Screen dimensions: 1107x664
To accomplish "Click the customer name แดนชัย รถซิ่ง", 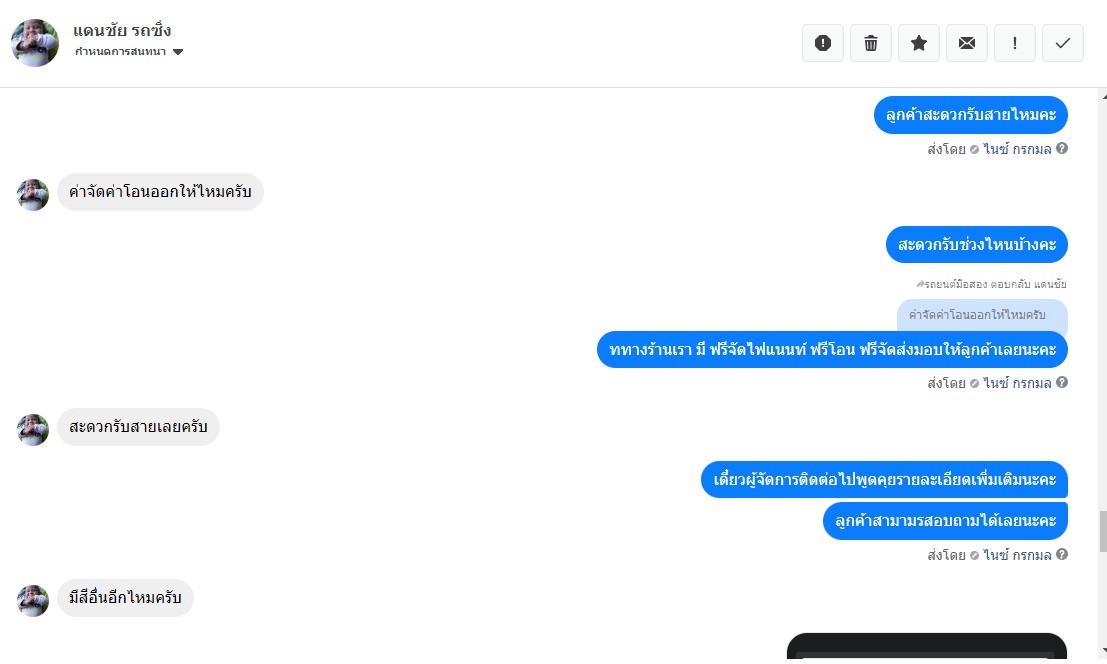I will (x=122, y=30).
